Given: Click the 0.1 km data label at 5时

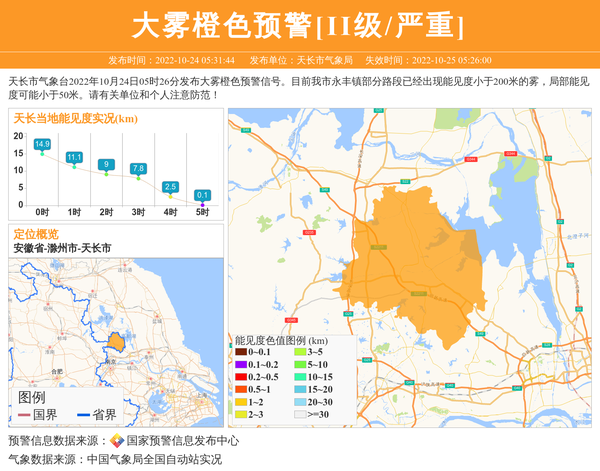Looking at the screenshot, I should [202, 195].
